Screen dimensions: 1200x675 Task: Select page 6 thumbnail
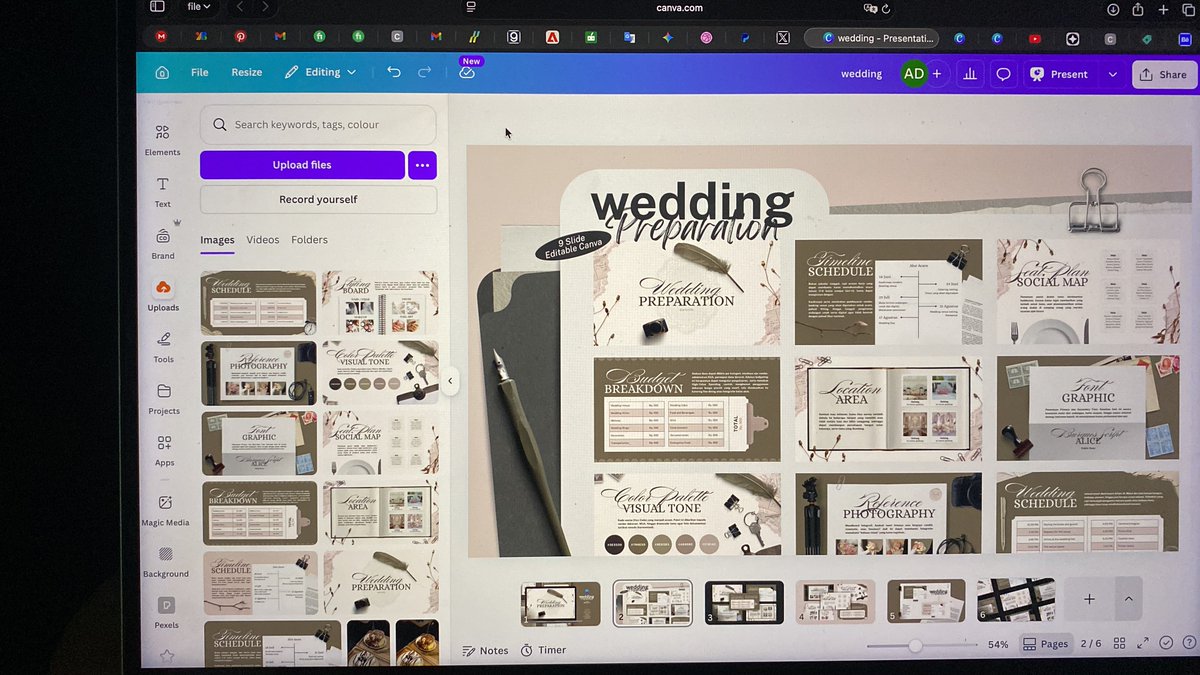1016,599
